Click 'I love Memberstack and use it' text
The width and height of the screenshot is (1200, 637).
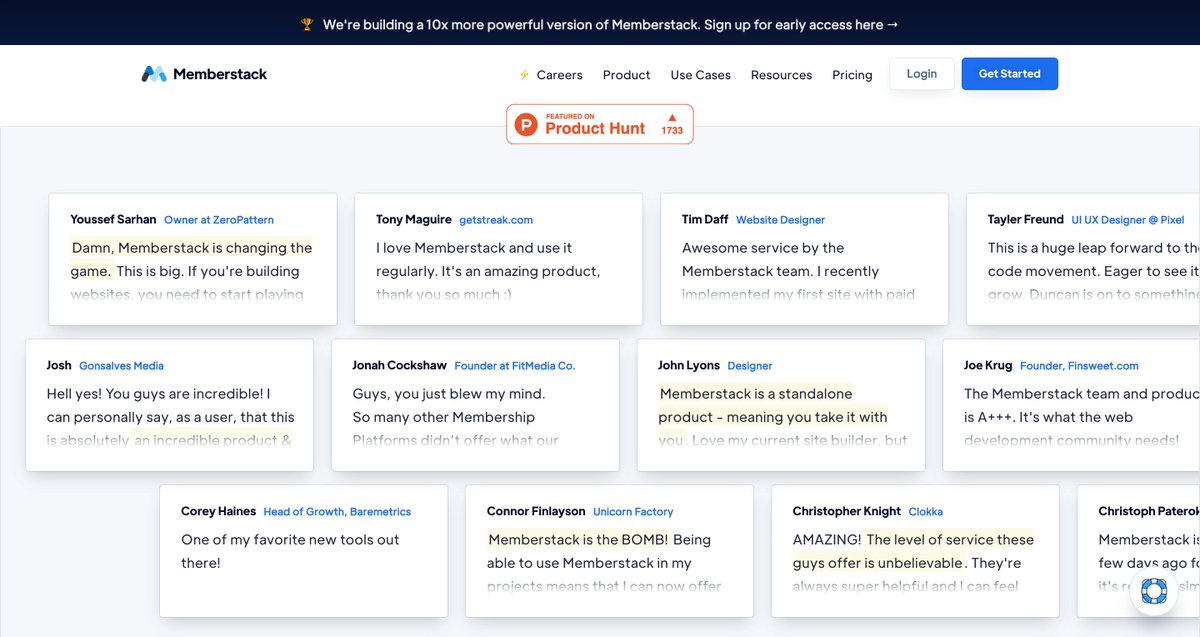coord(474,248)
